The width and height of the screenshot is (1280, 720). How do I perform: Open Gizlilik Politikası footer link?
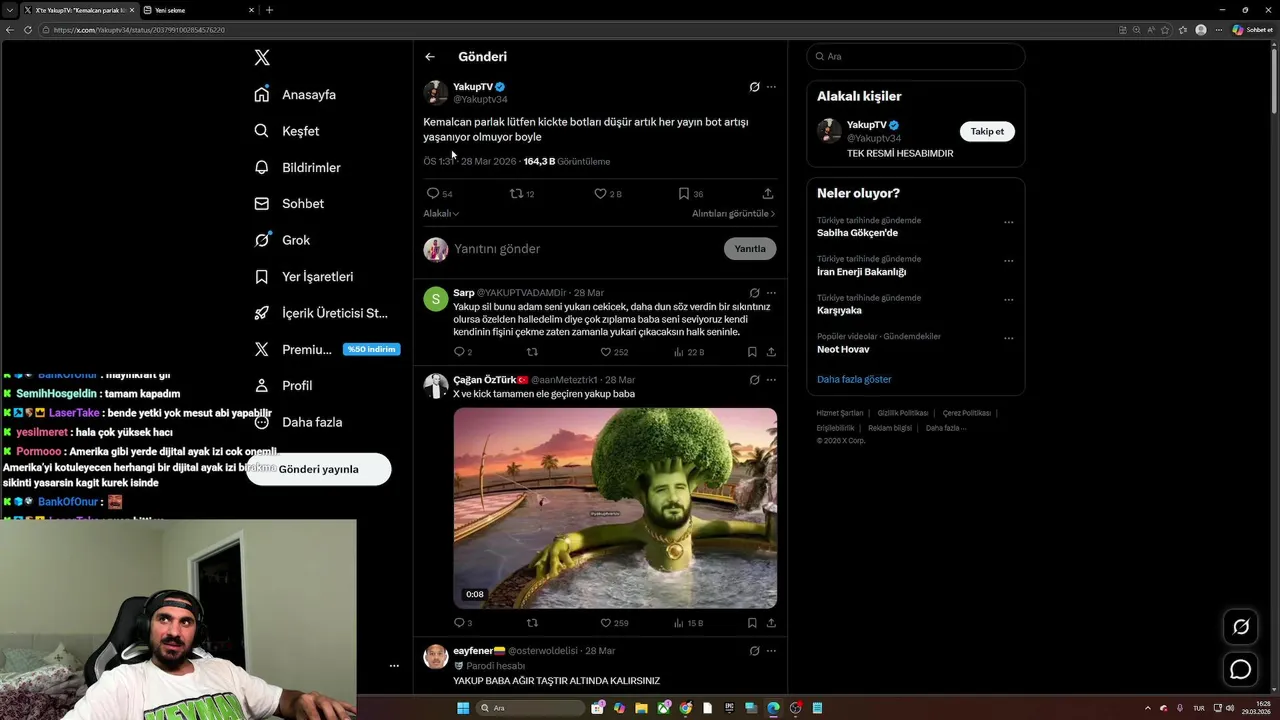pyautogui.click(x=904, y=413)
